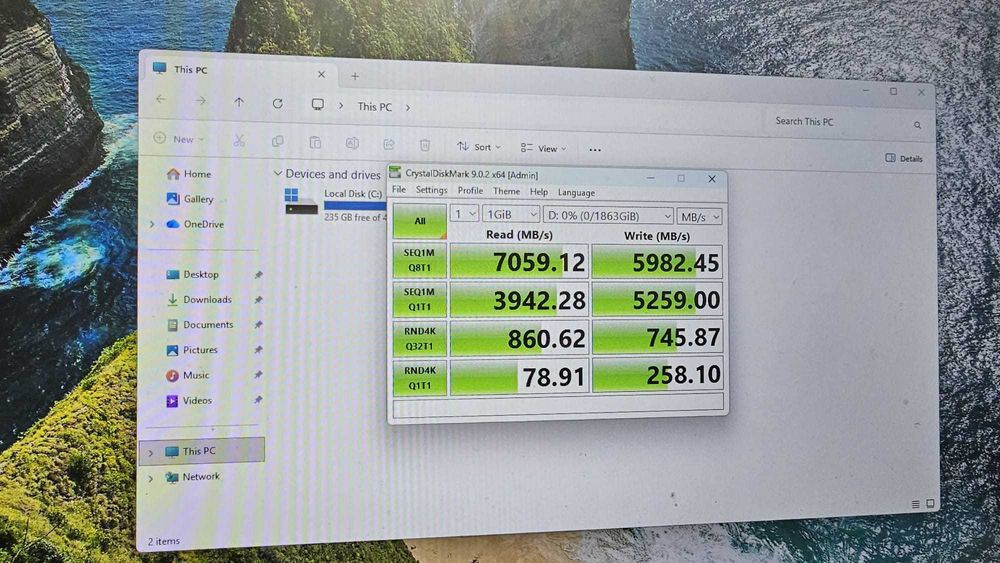Viewport: 1000px width, 563px height.
Task: Click the CrystalDiskMark app icon
Action: click(395, 172)
